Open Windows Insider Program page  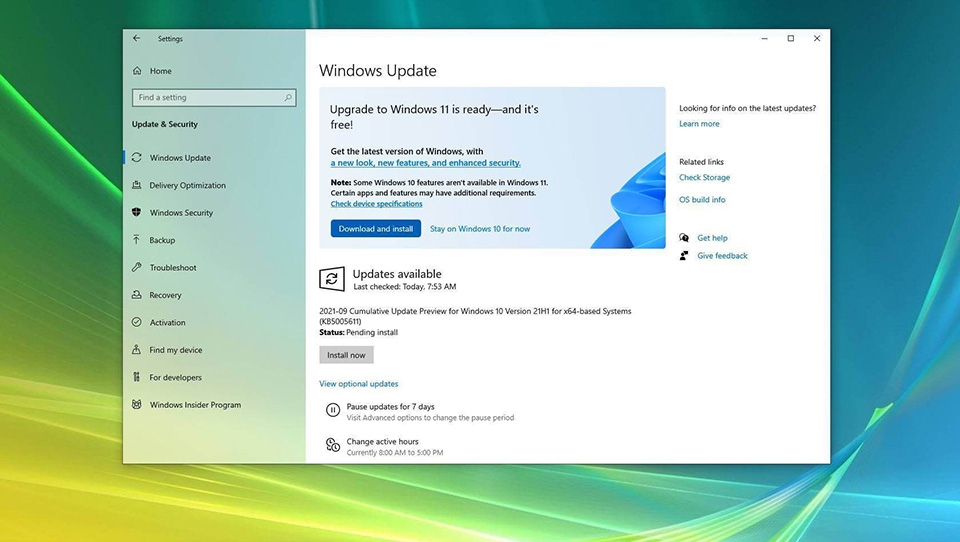pyautogui.click(x=195, y=405)
